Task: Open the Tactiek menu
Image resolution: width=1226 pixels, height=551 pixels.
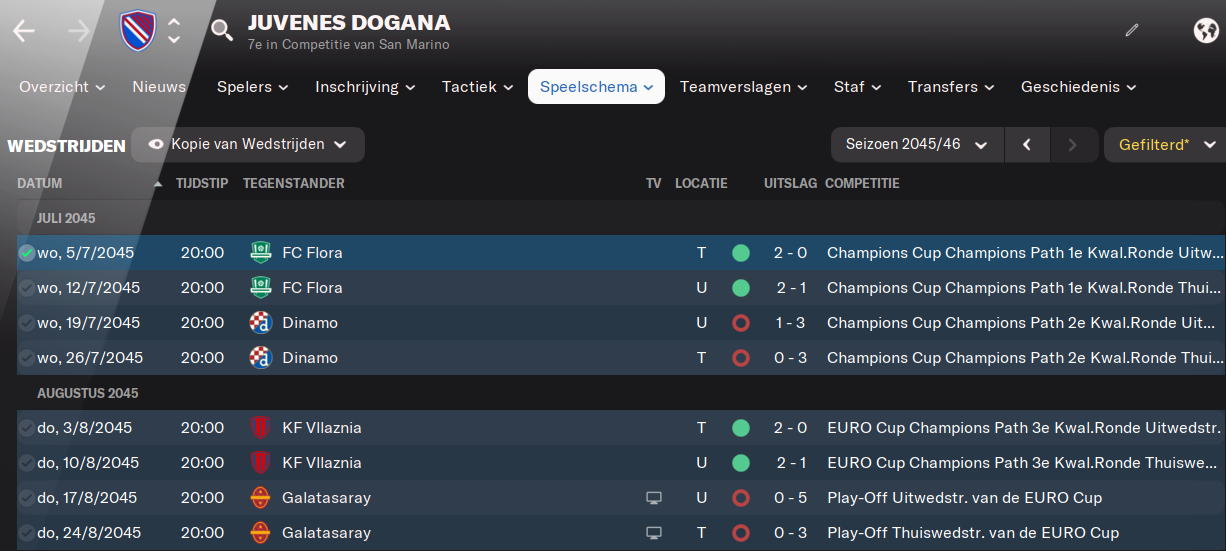Action: (477, 87)
